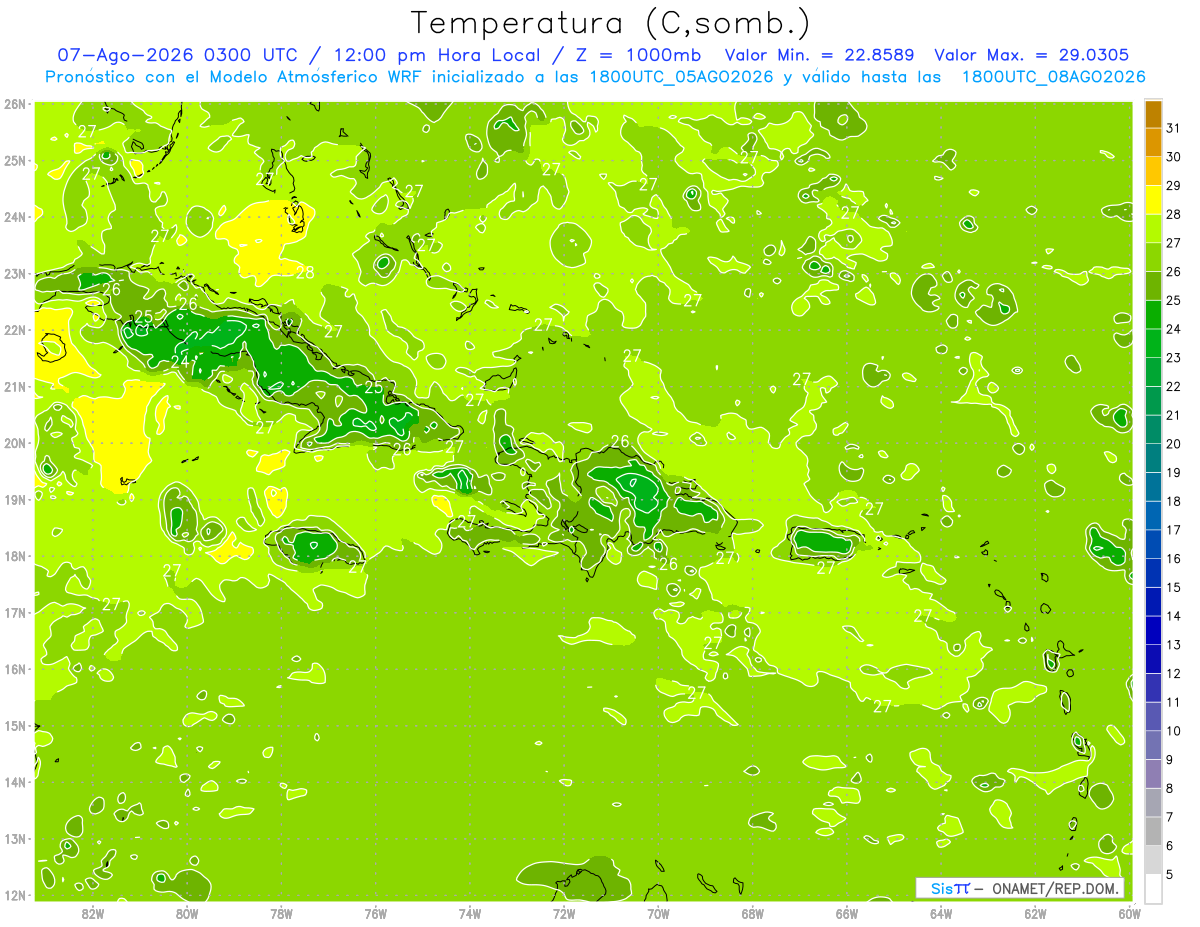Click the "21N" latitude axis label

pyautogui.click(x=15, y=386)
